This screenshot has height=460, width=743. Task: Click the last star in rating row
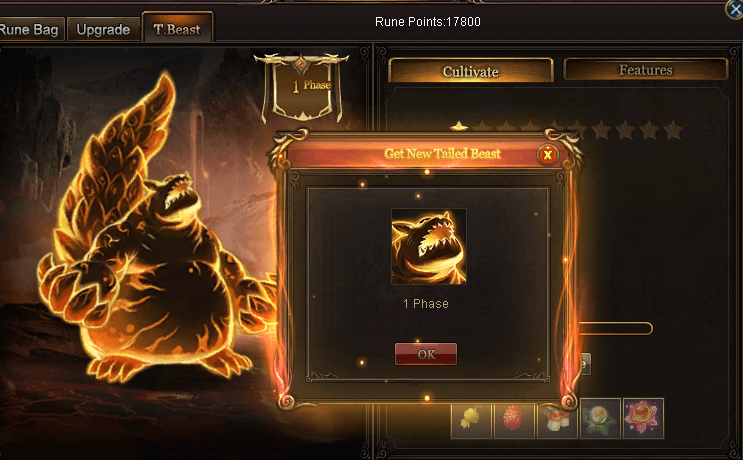673,129
